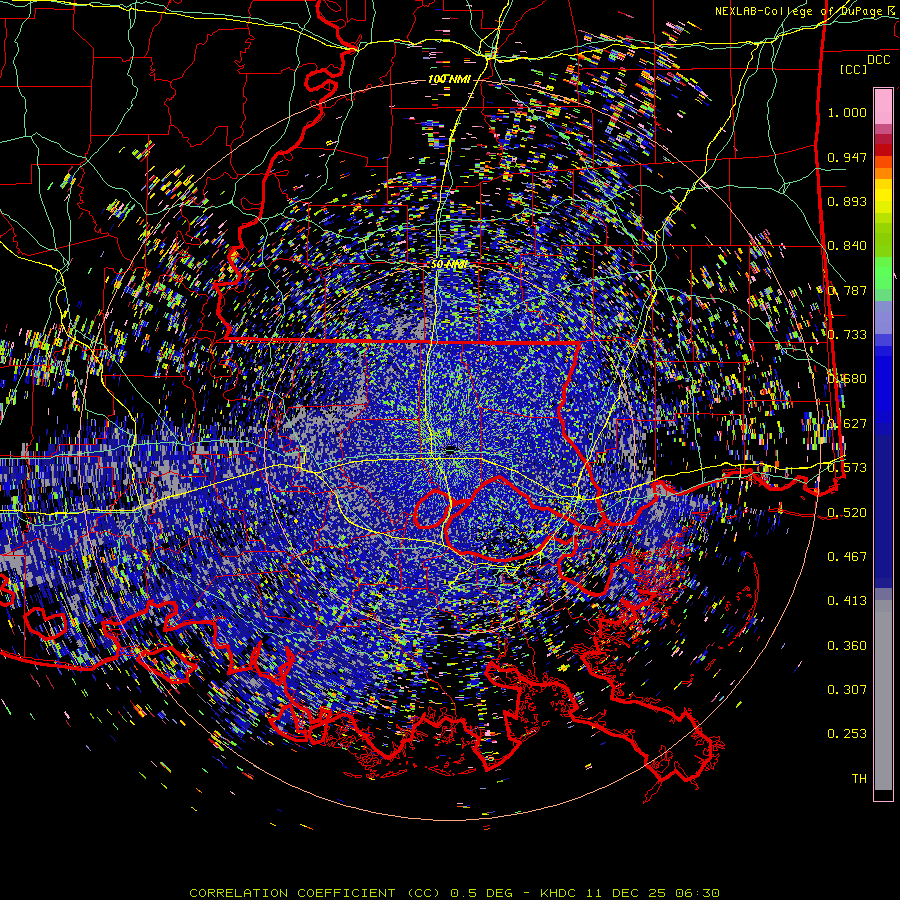Click the 0.680 scale value

pos(847,379)
